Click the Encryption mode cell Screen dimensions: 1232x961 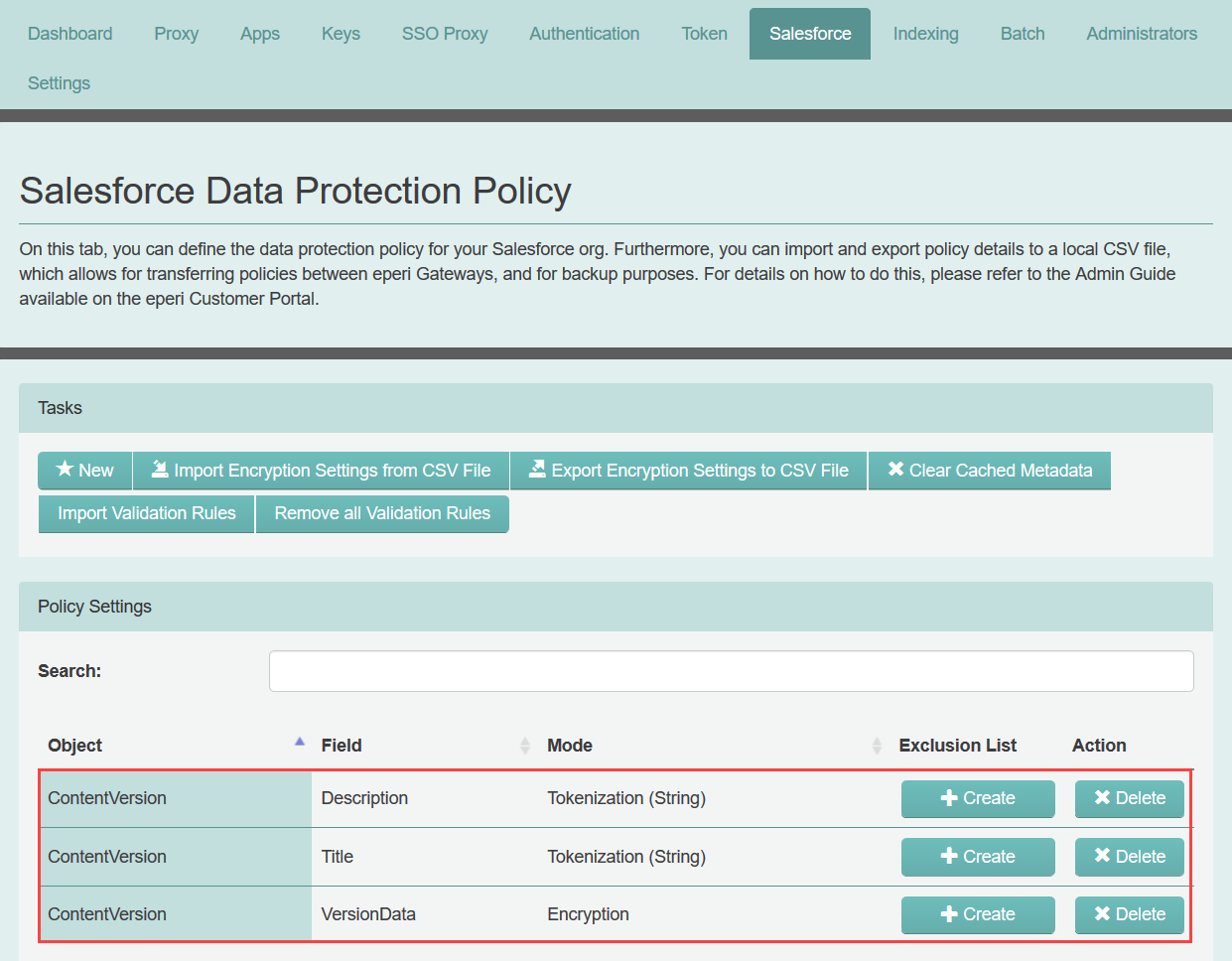tap(588, 914)
